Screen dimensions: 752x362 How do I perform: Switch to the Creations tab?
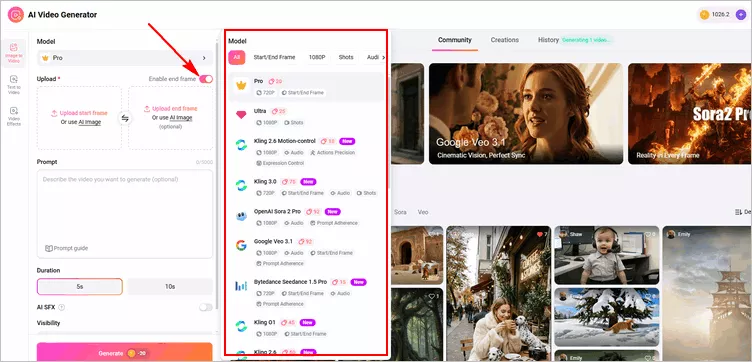[505, 40]
